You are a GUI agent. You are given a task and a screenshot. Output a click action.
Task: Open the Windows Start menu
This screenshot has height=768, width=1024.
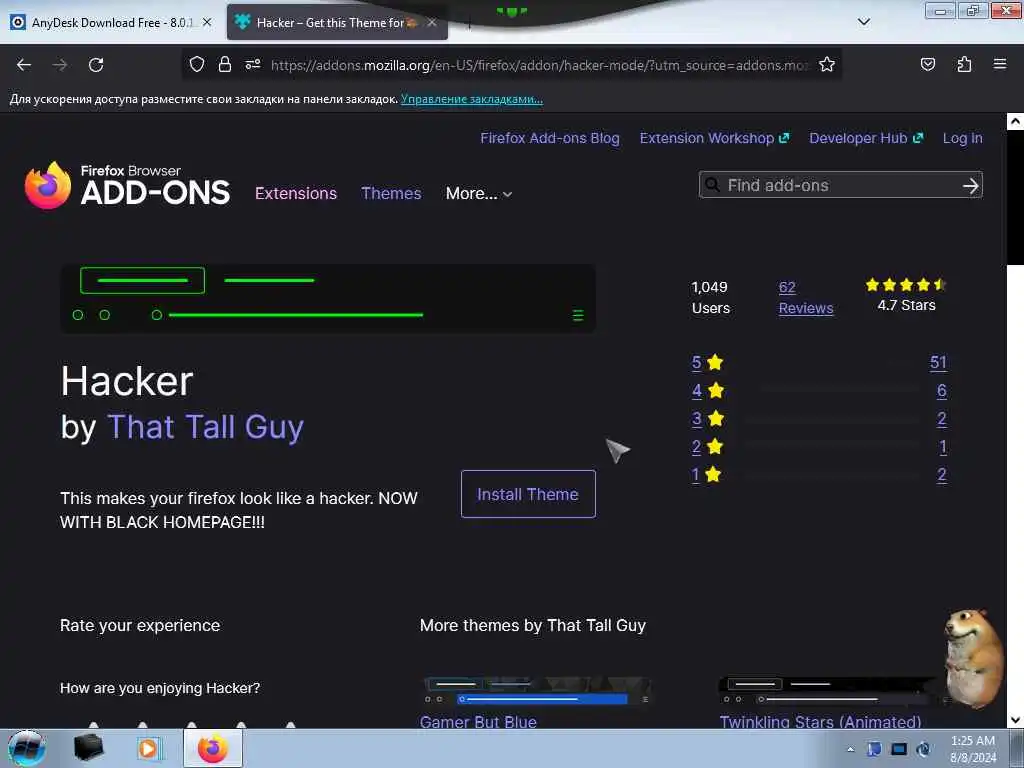[x=27, y=748]
